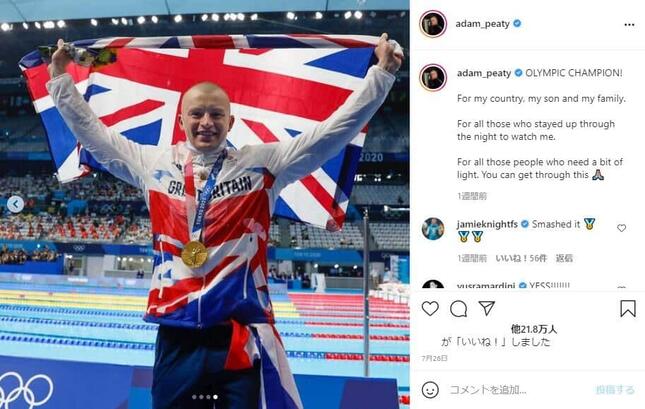Like the post with the heart icon
This screenshot has width=645, height=409.
[430, 309]
